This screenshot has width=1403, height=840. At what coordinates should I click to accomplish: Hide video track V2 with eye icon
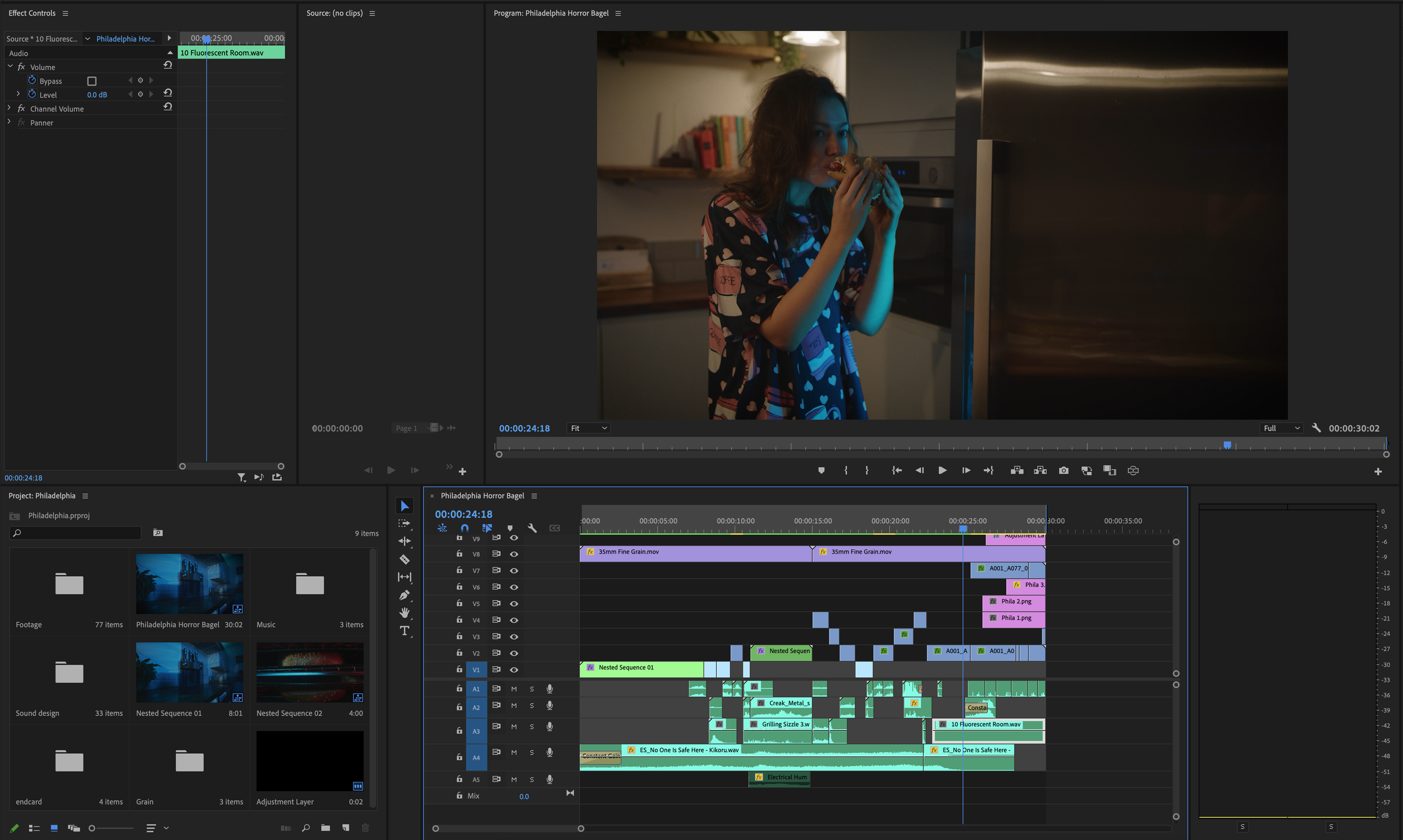pos(514,653)
